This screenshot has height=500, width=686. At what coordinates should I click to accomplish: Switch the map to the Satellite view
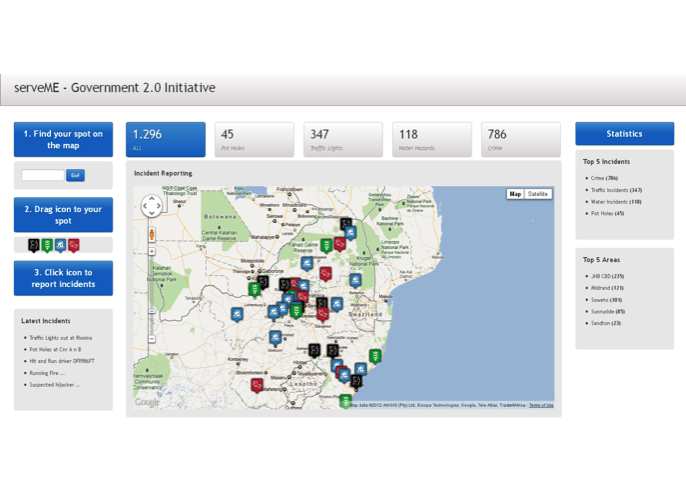(538, 194)
